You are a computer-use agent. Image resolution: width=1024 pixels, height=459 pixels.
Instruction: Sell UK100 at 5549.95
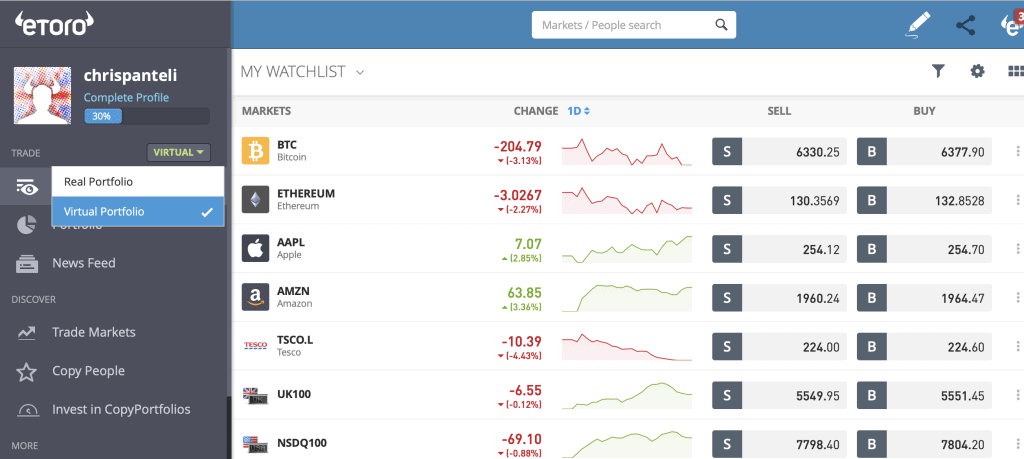click(x=779, y=395)
